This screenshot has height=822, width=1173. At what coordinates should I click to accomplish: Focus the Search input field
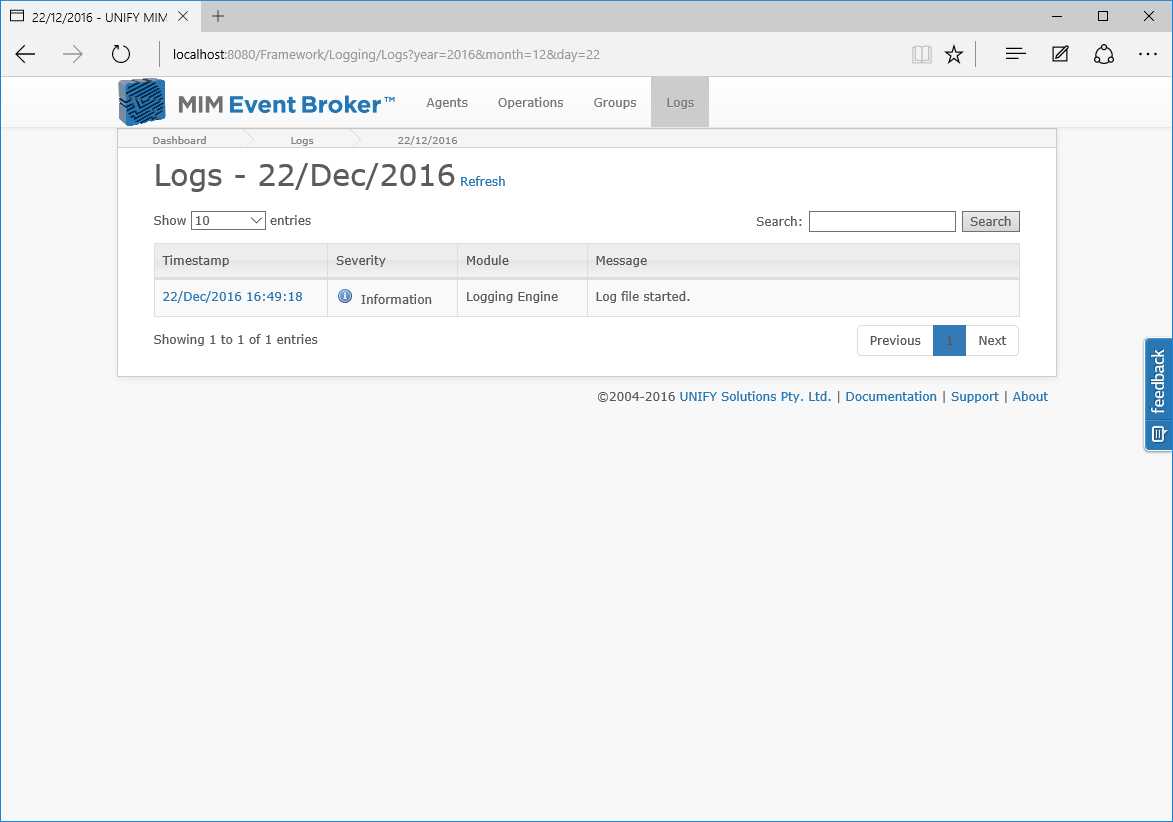tap(882, 221)
